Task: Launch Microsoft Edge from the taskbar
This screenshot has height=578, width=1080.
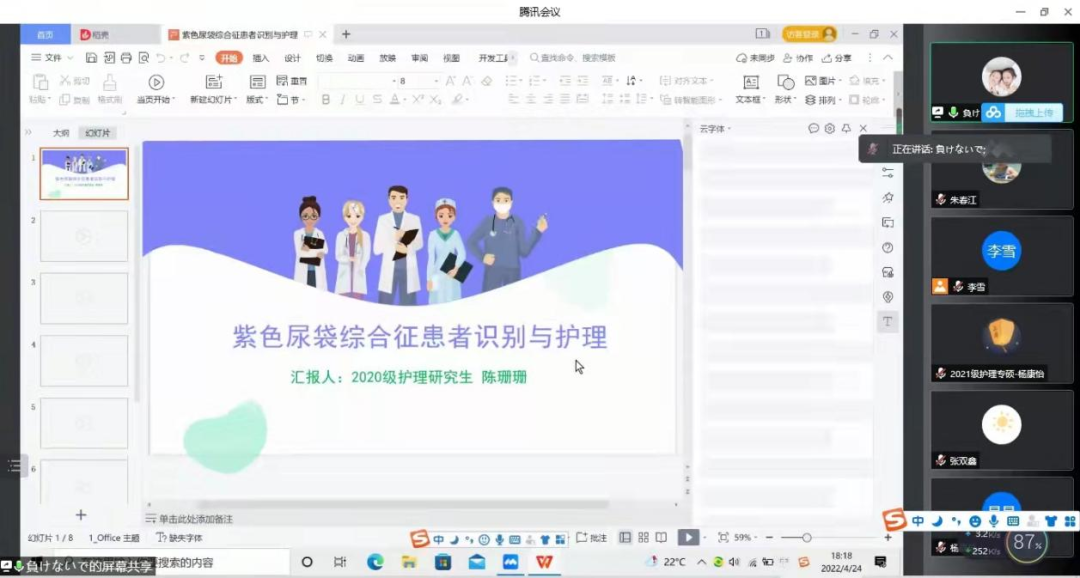Action: (x=375, y=562)
